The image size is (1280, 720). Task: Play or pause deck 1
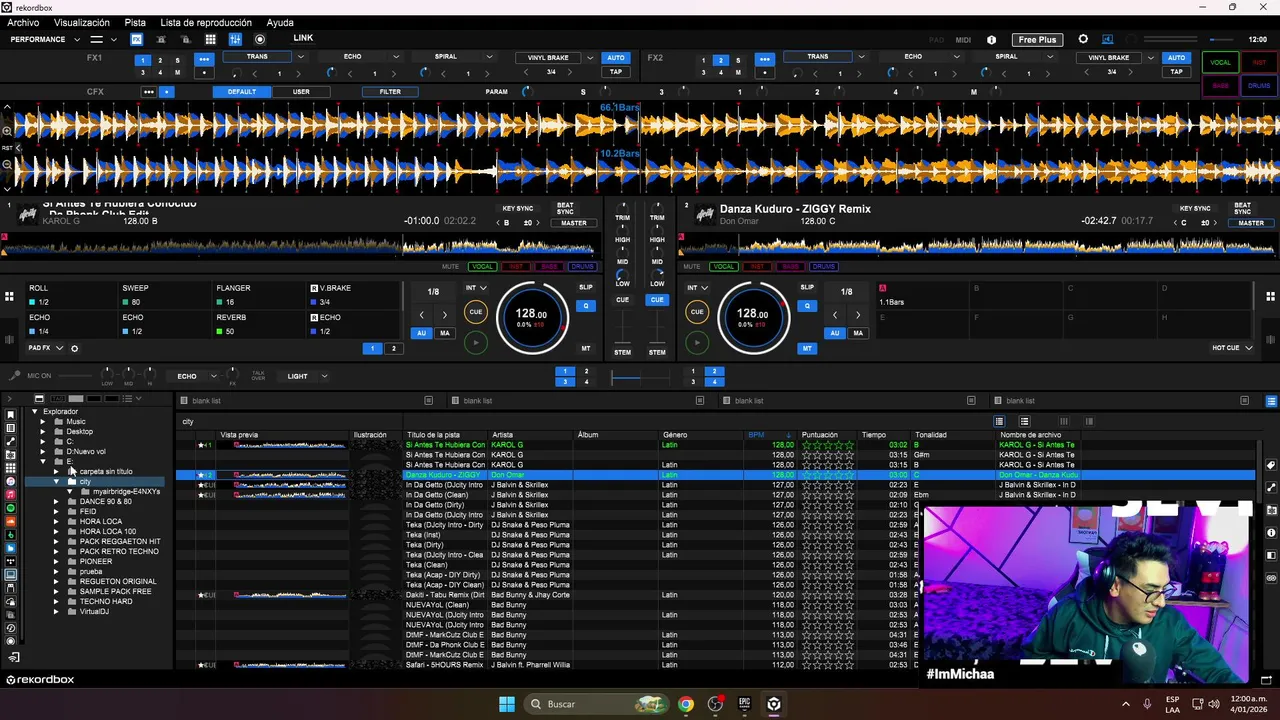pos(476,343)
